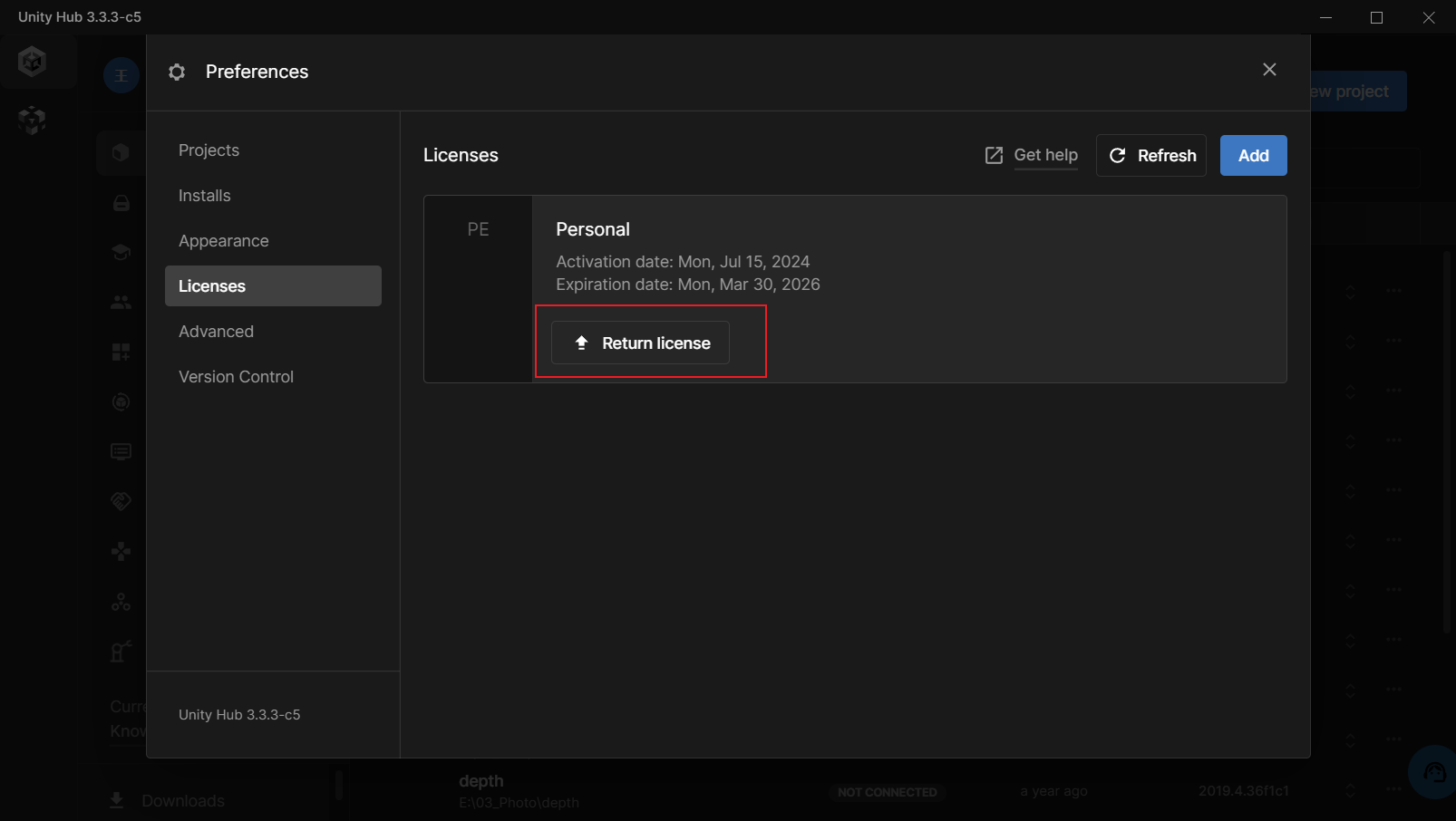This screenshot has width=1456, height=821.
Task: Click the Unity Hub logo icon
Action: [33, 62]
